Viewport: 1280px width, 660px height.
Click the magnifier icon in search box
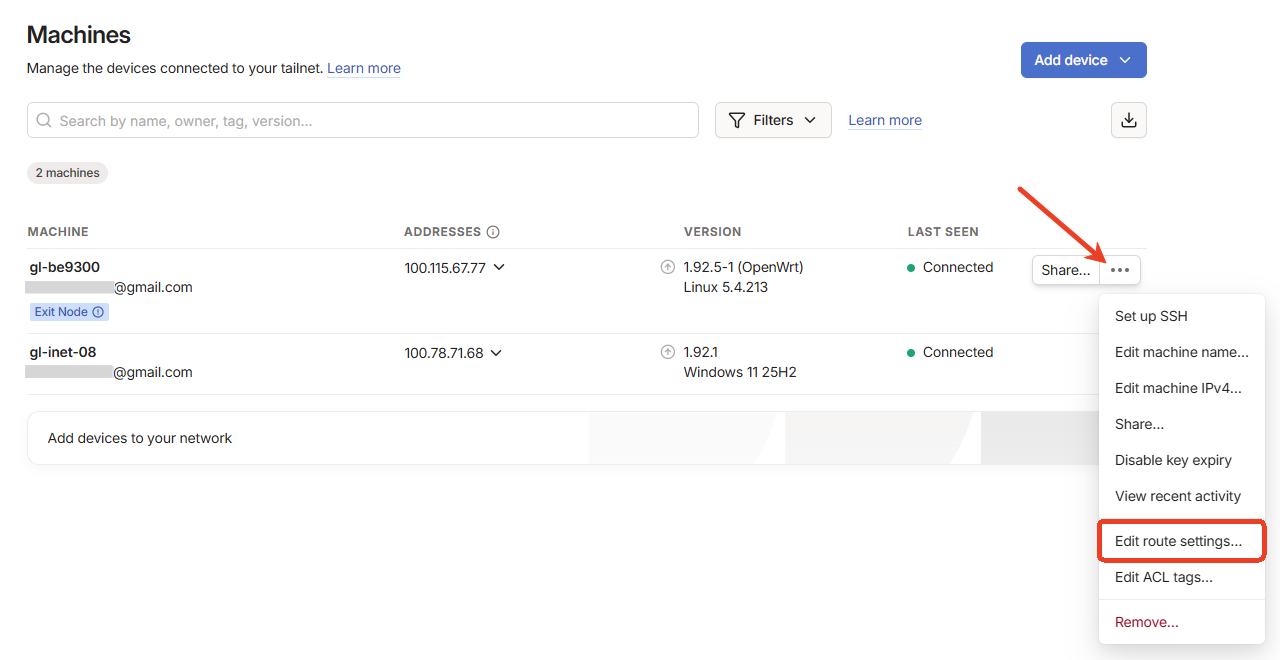(44, 120)
